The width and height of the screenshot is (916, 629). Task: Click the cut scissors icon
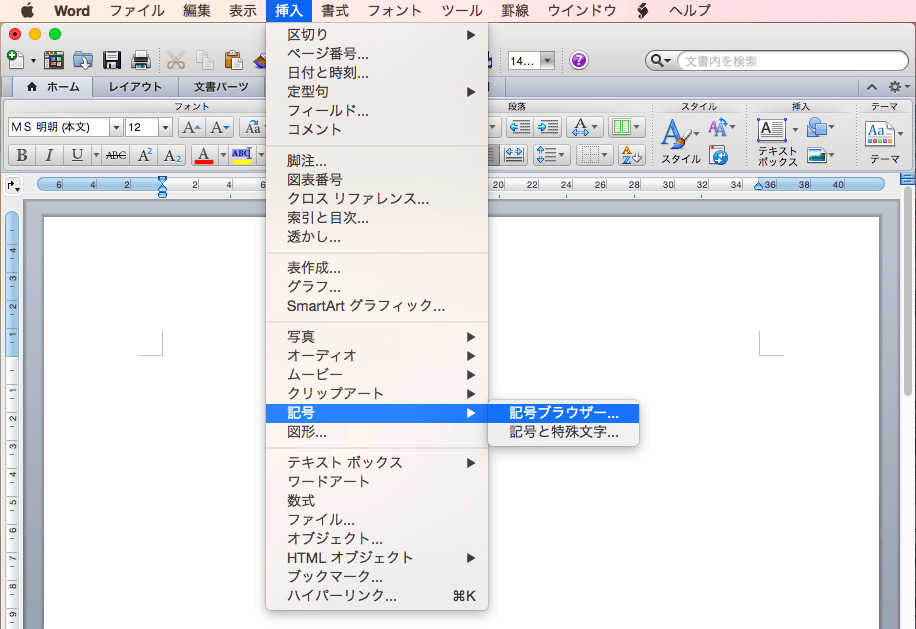(176, 60)
